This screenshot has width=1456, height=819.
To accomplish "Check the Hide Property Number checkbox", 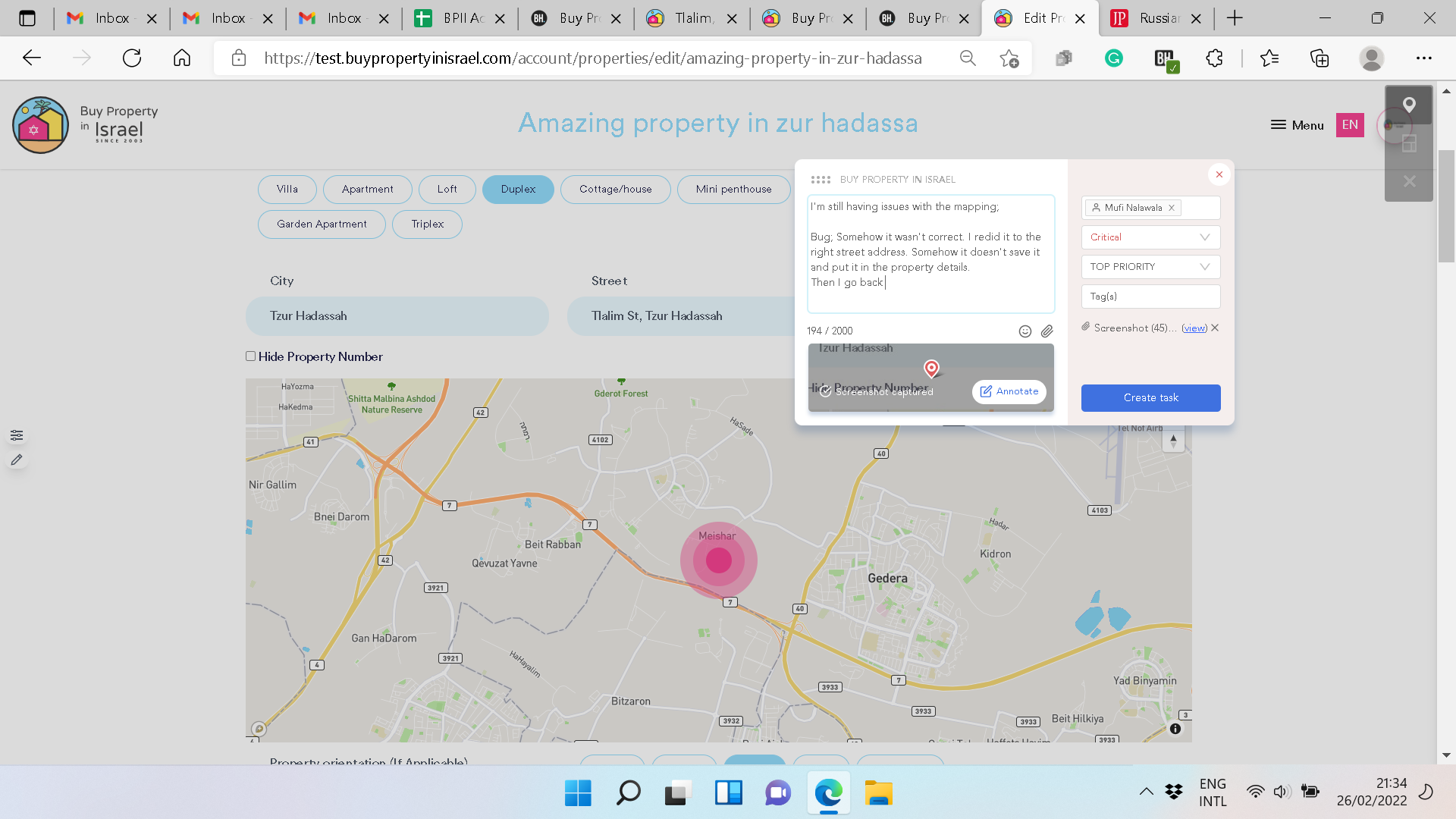I will point(251,356).
